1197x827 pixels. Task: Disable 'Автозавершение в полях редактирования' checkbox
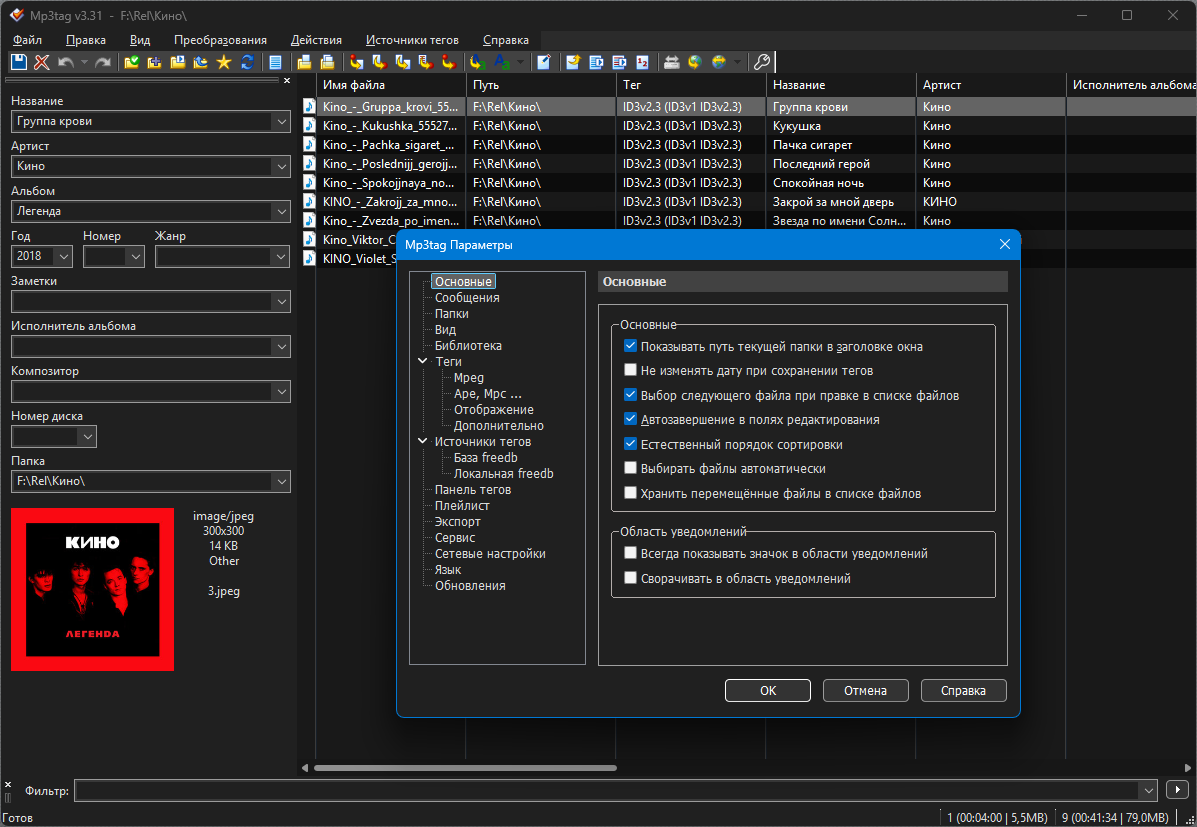630,419
